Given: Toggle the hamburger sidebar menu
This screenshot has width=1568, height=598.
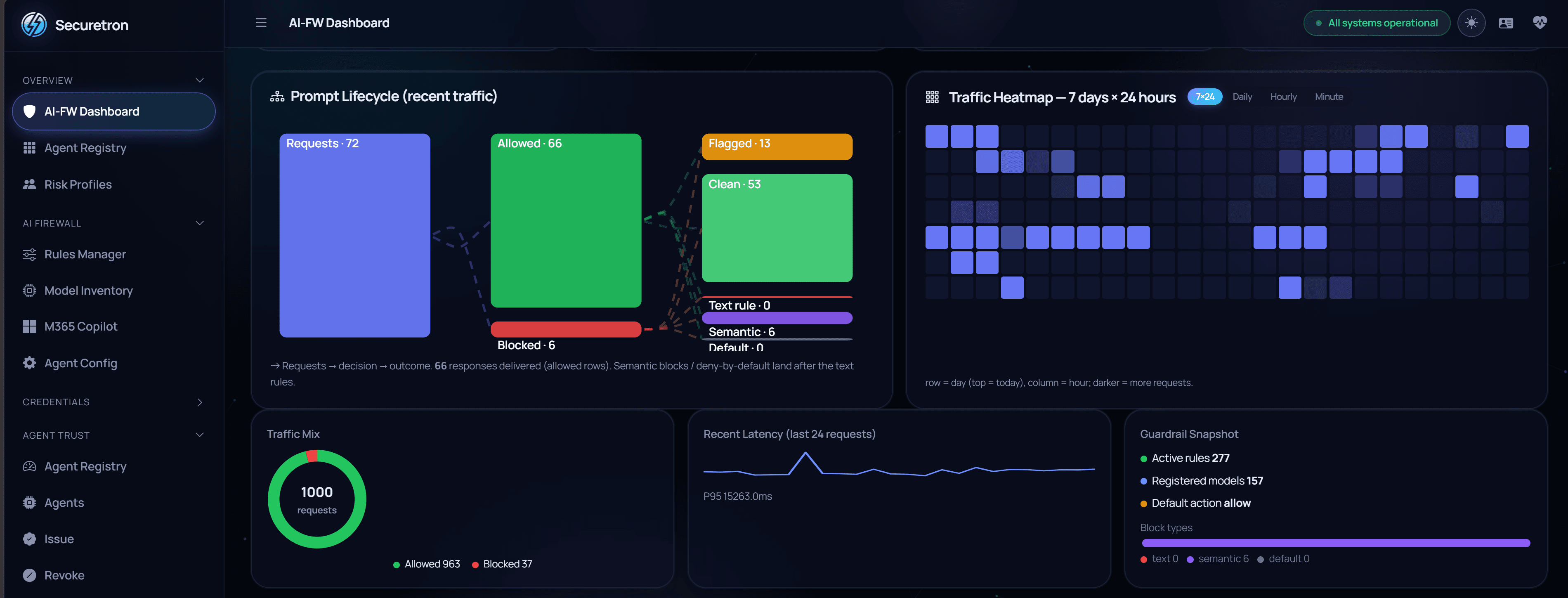Looking at the screenshot, I should pos(261,23).
